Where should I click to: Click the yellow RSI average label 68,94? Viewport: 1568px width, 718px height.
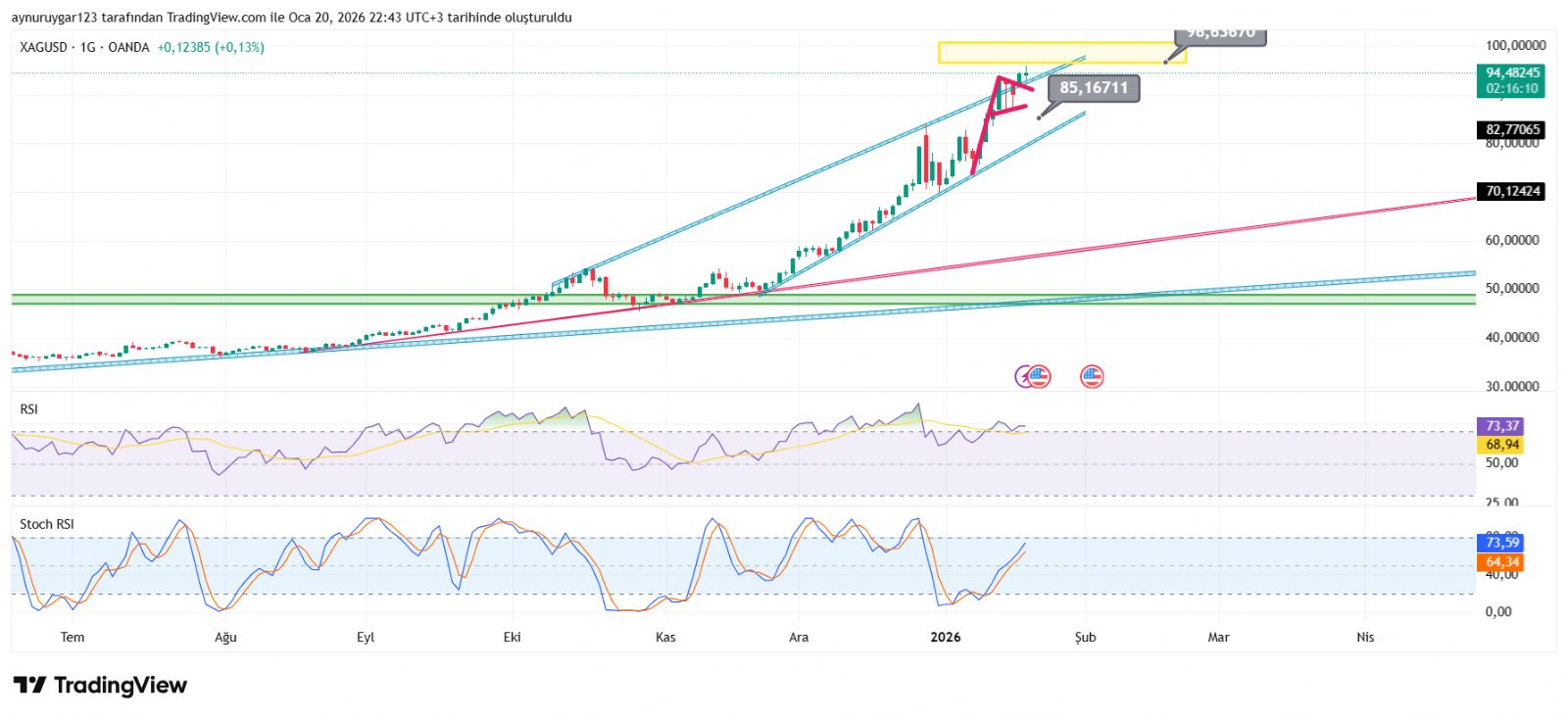[1501, 445]
